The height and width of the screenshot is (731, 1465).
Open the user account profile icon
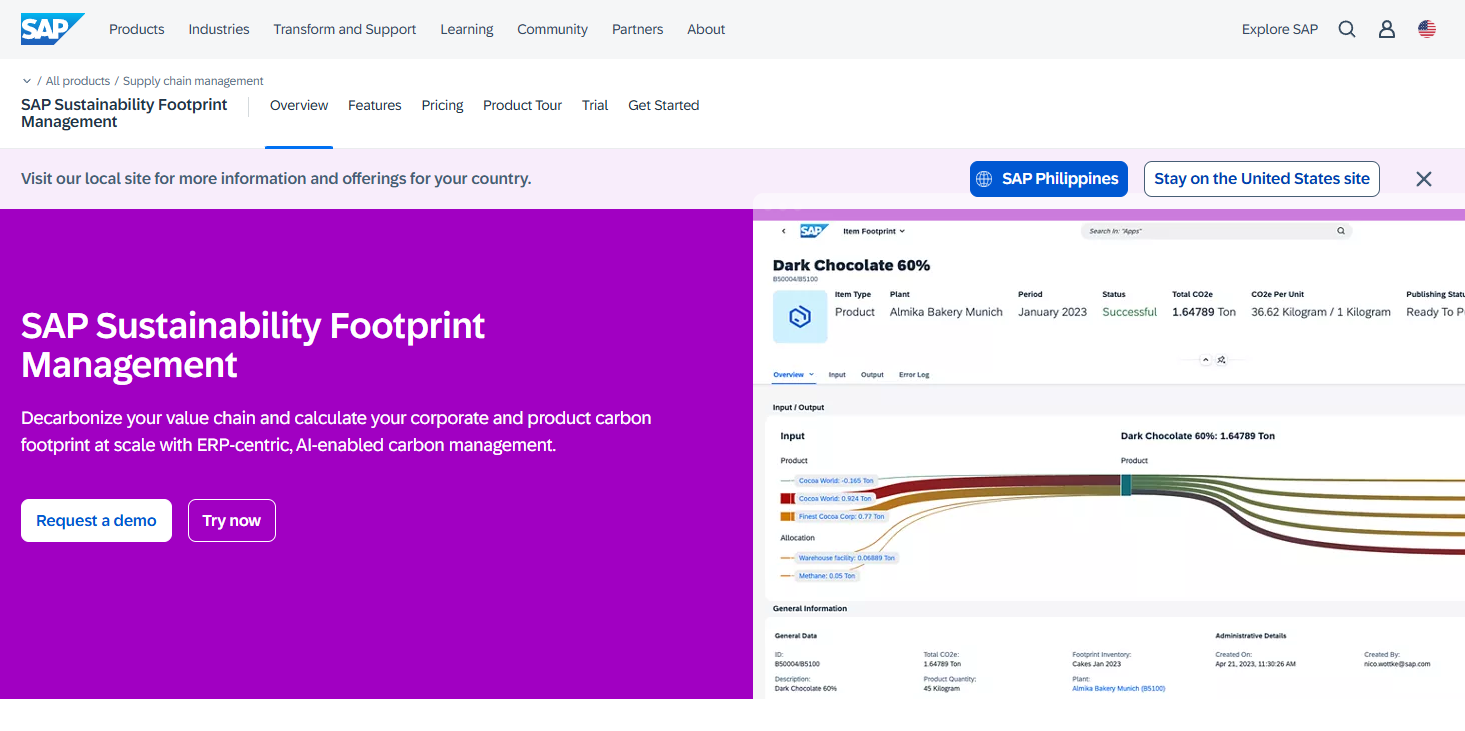[1387, 29]
